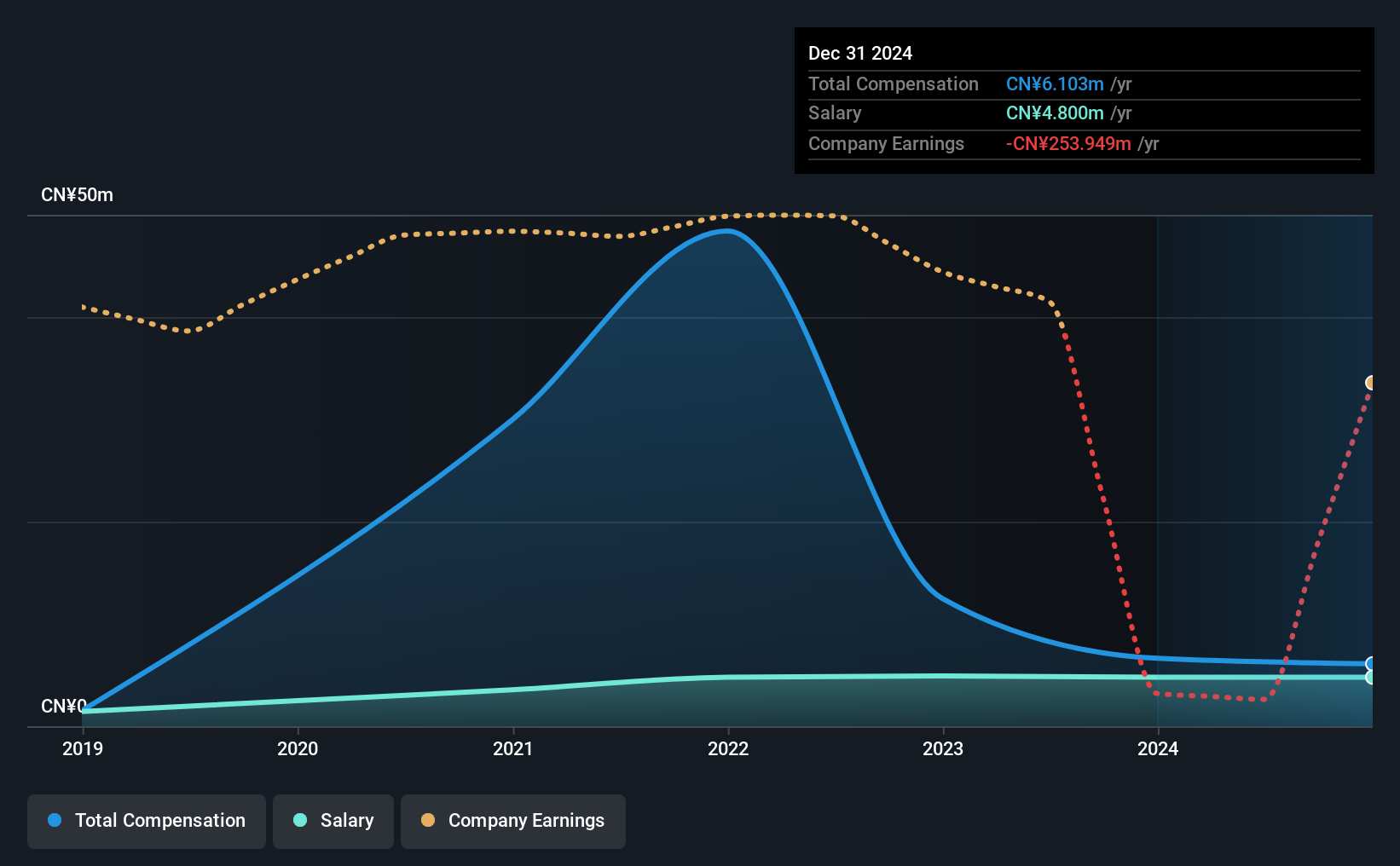Click the 2023 x-axis label

(x=943, y=748)
